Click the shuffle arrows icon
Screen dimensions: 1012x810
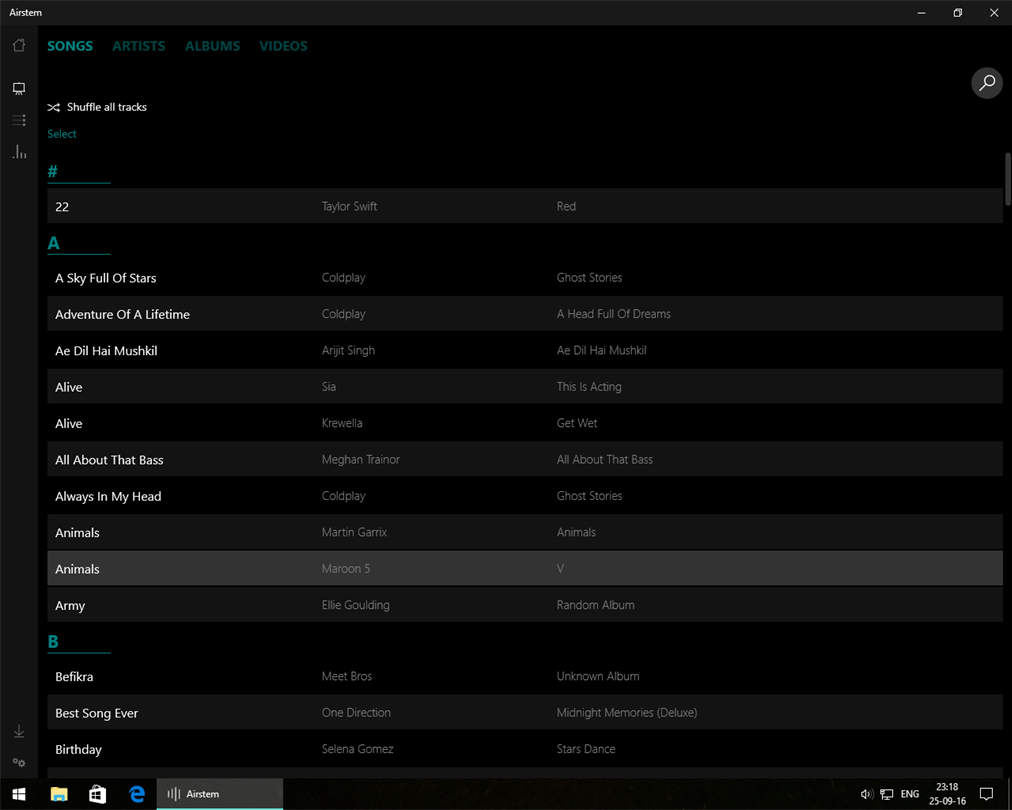(54, 107)
